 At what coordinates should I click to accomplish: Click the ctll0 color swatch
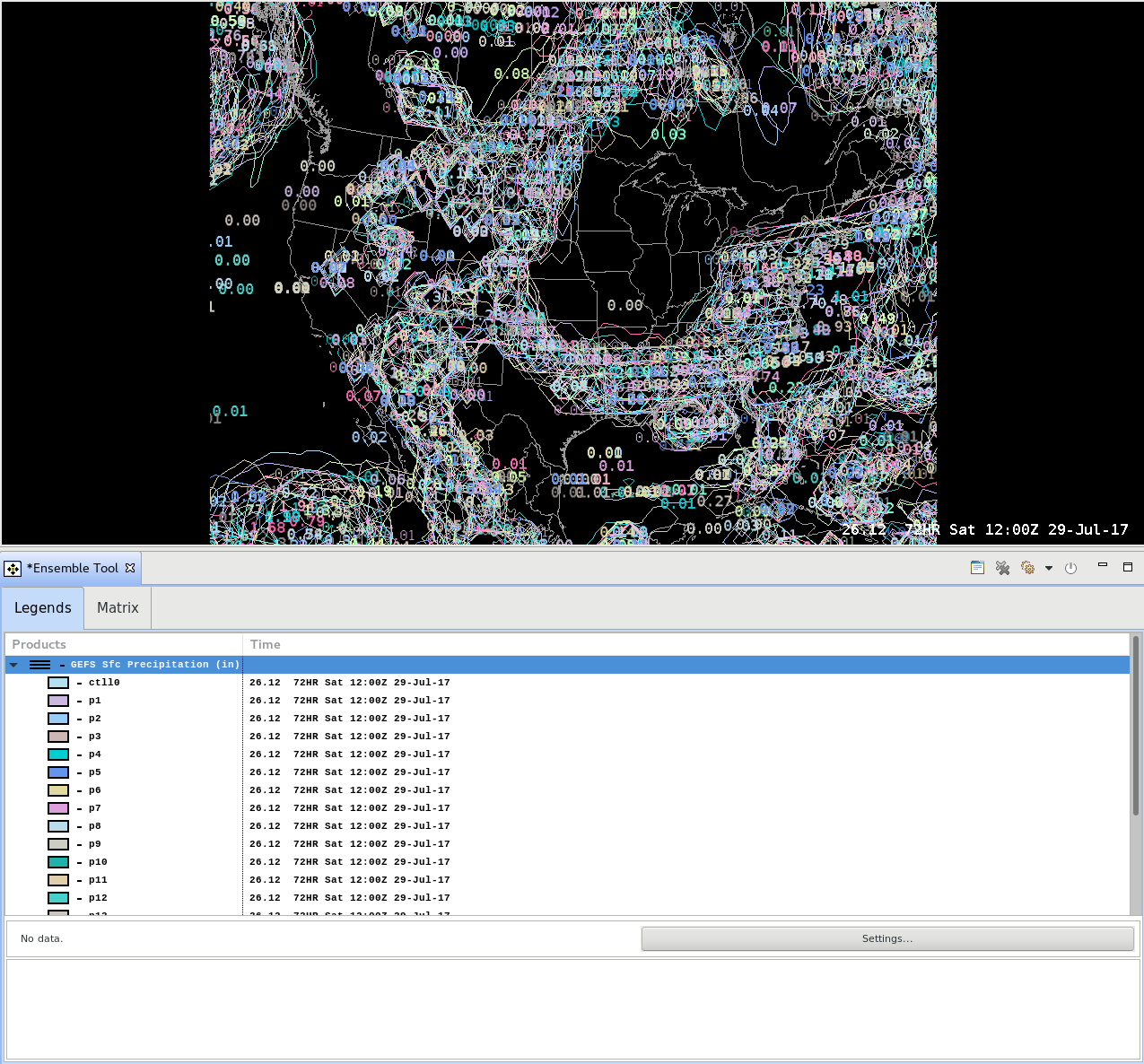pos(58,683)
